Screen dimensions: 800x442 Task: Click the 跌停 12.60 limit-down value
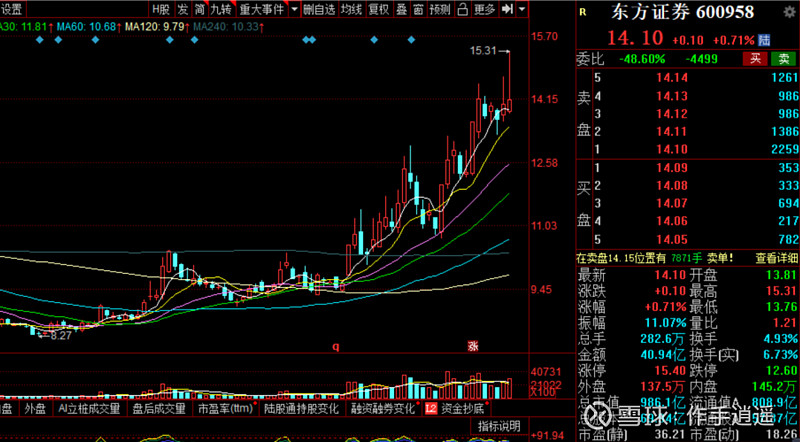(782, 371)
